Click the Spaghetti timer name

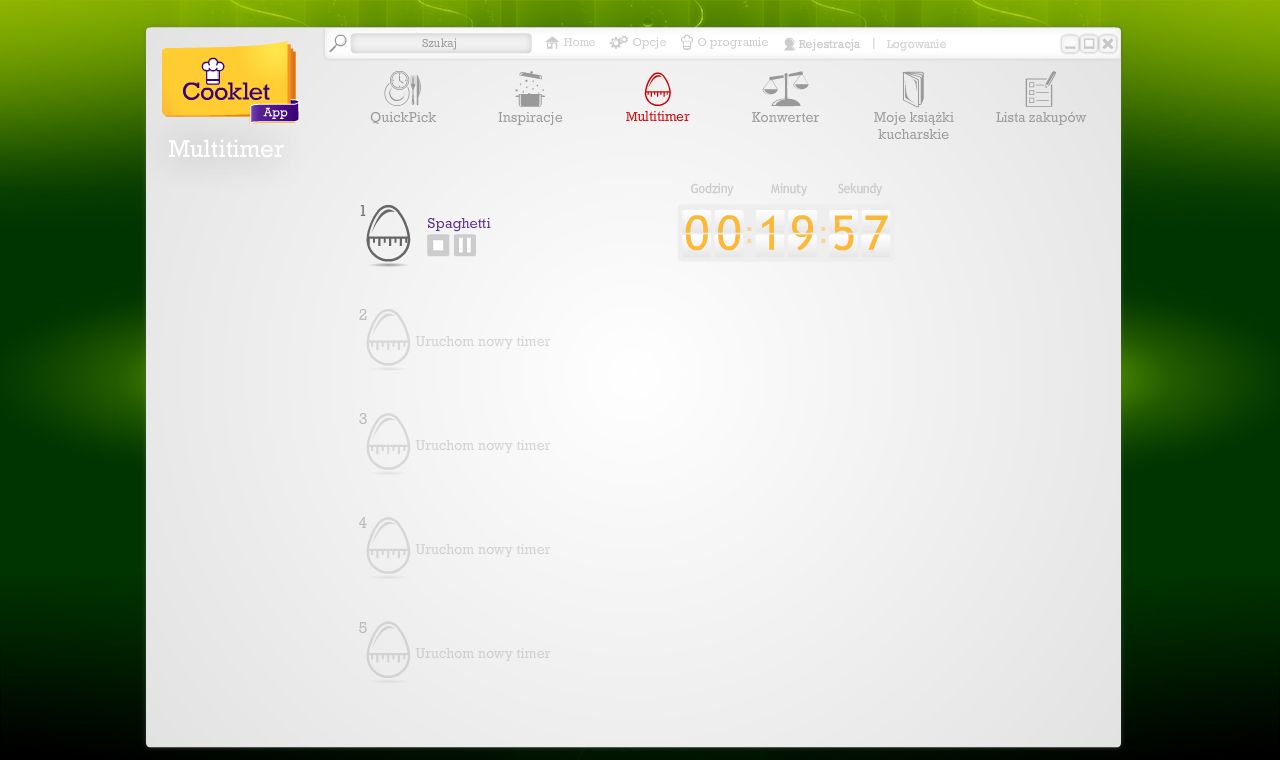[459, 223]
